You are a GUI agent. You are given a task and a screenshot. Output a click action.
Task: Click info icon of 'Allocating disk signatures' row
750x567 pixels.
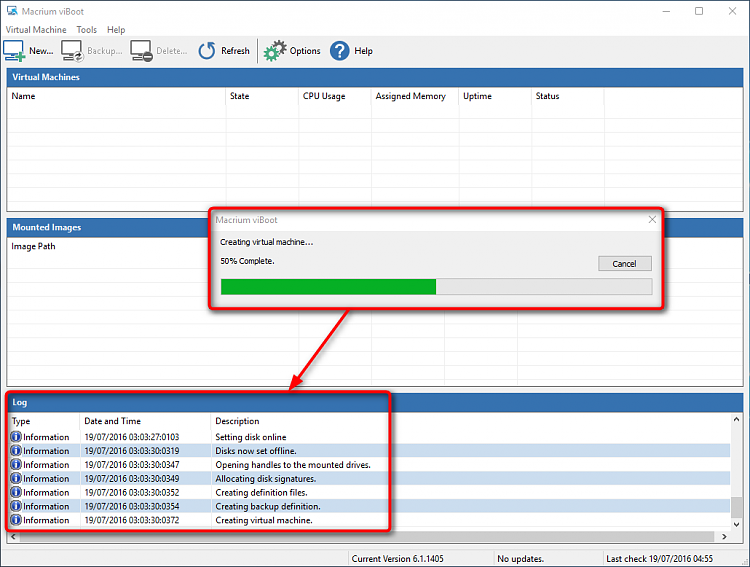(16, 478)
